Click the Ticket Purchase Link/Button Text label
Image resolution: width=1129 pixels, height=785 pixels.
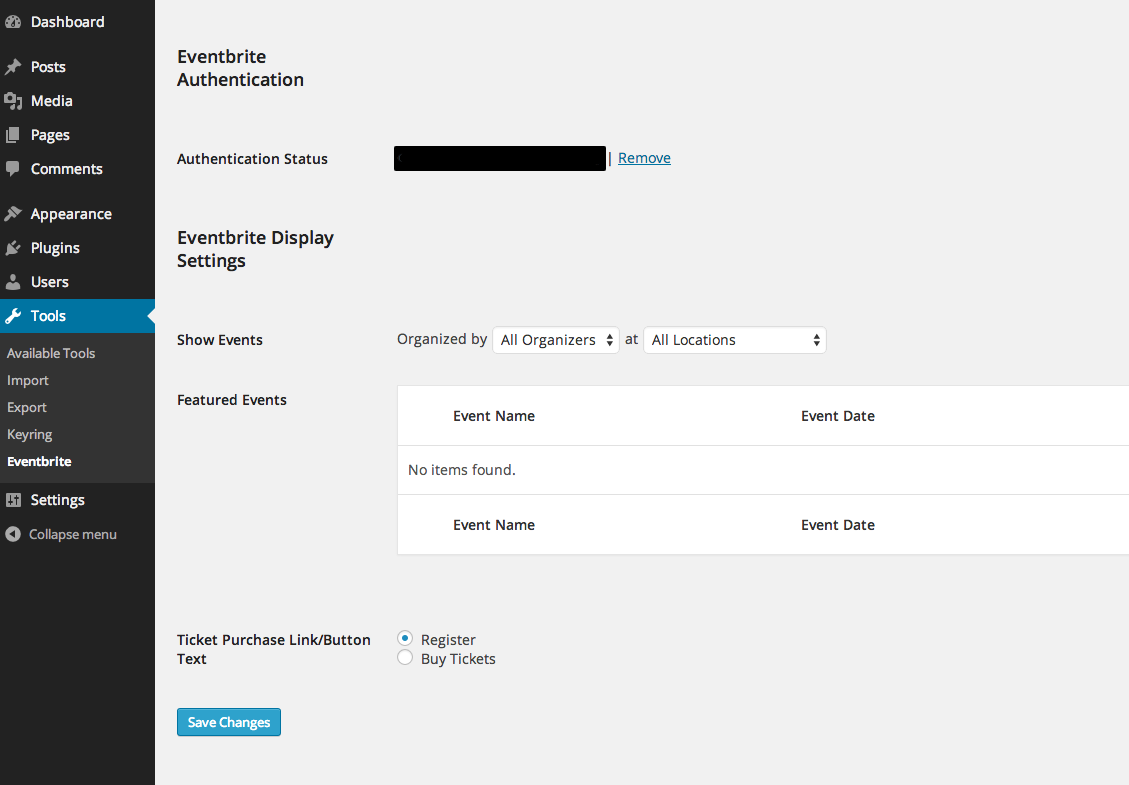coord(274,649)
